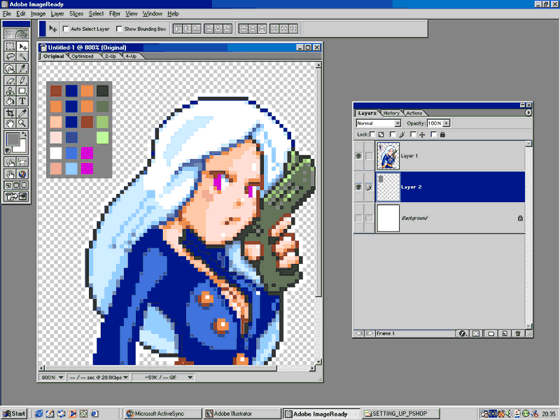Select the Hand tool
The width and height of the screenshot is (560, 420).
[10, 124]
